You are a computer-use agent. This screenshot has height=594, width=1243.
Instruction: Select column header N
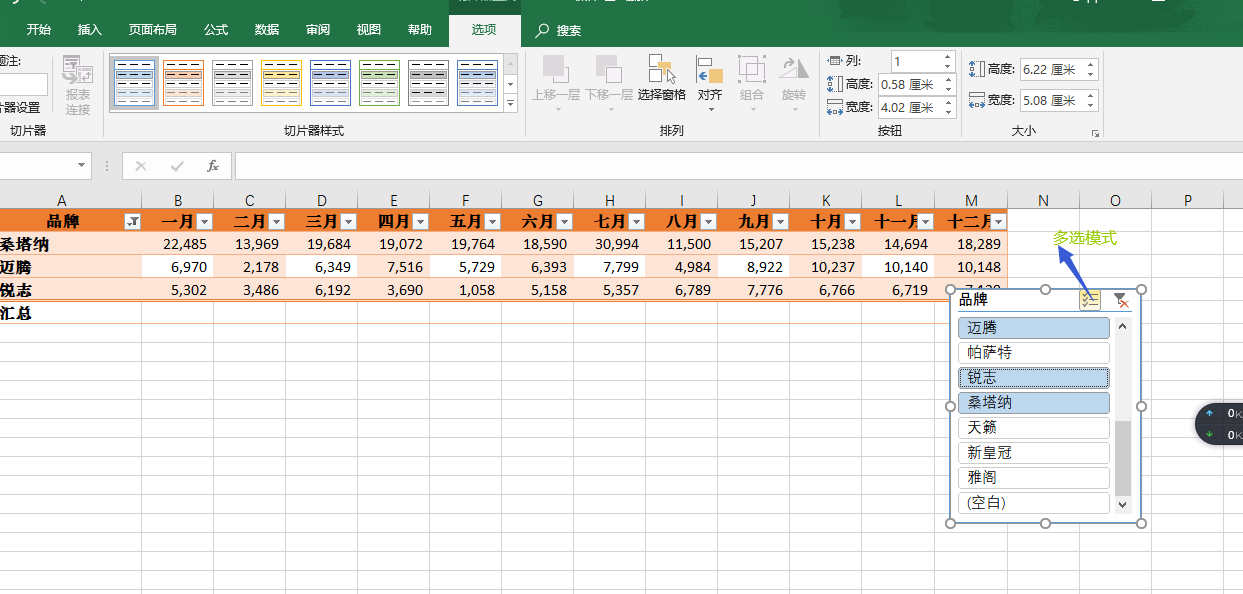coord(1043,200)
